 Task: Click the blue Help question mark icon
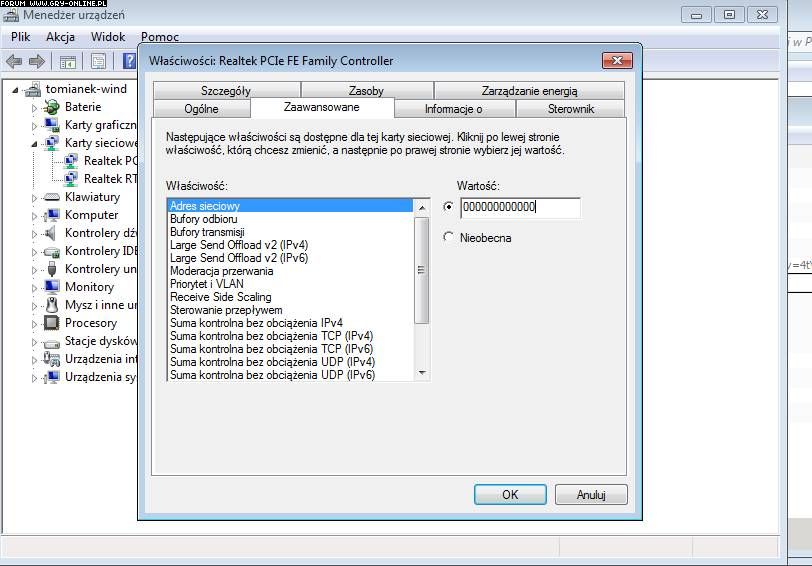(129, 61)
